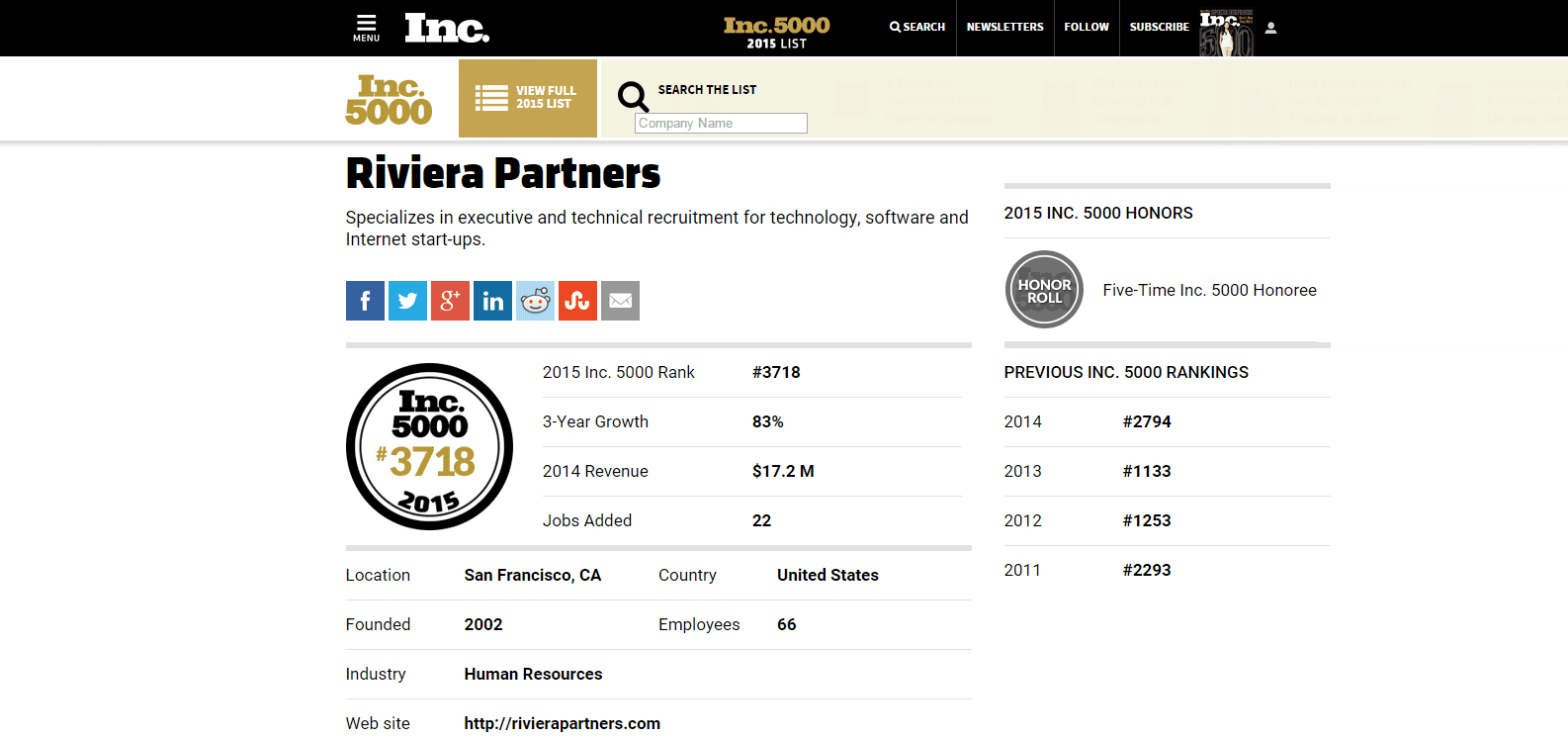
Task: Click the Human Resources industry value
Action: pos(533,674)
